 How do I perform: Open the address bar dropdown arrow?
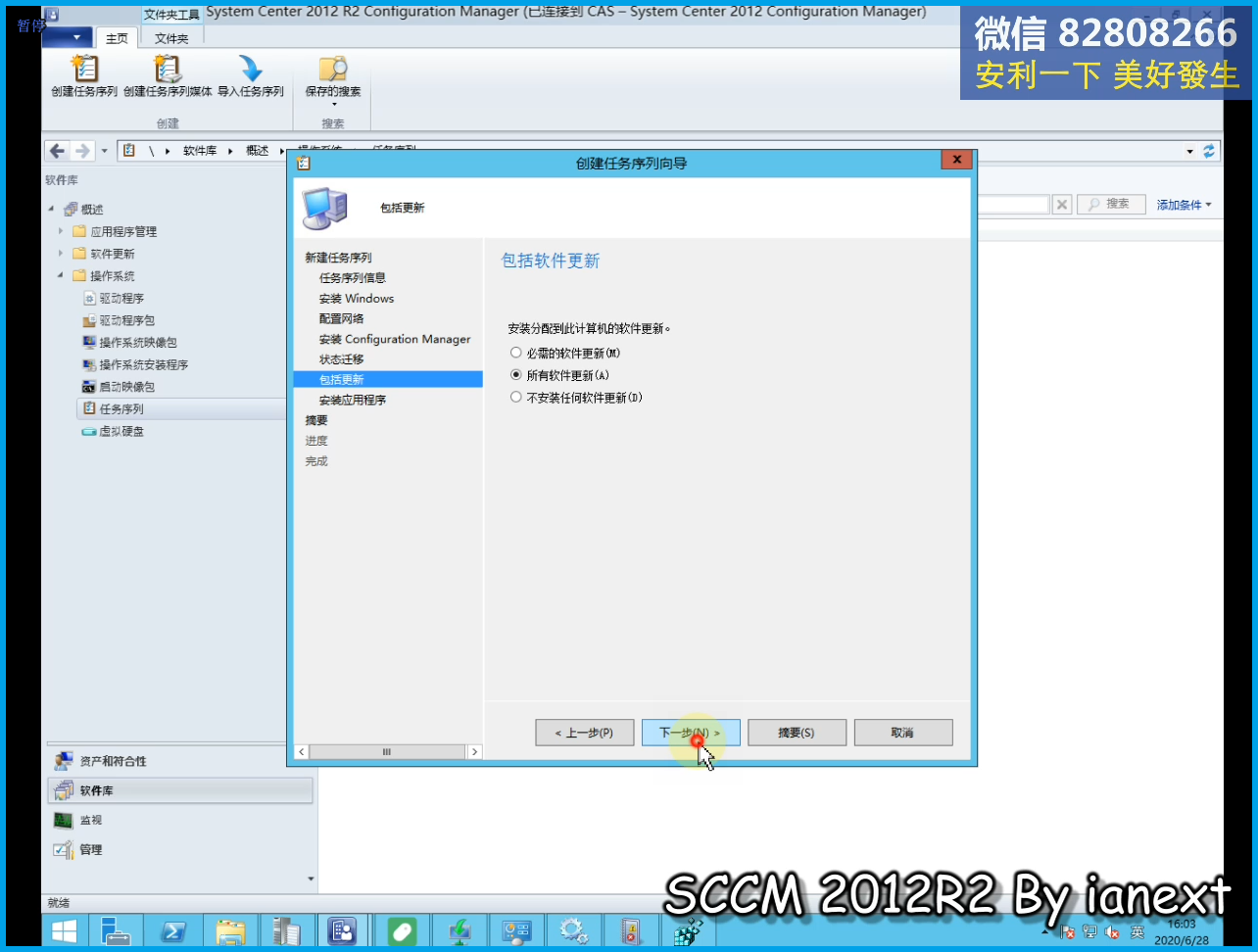[1190, 152]
